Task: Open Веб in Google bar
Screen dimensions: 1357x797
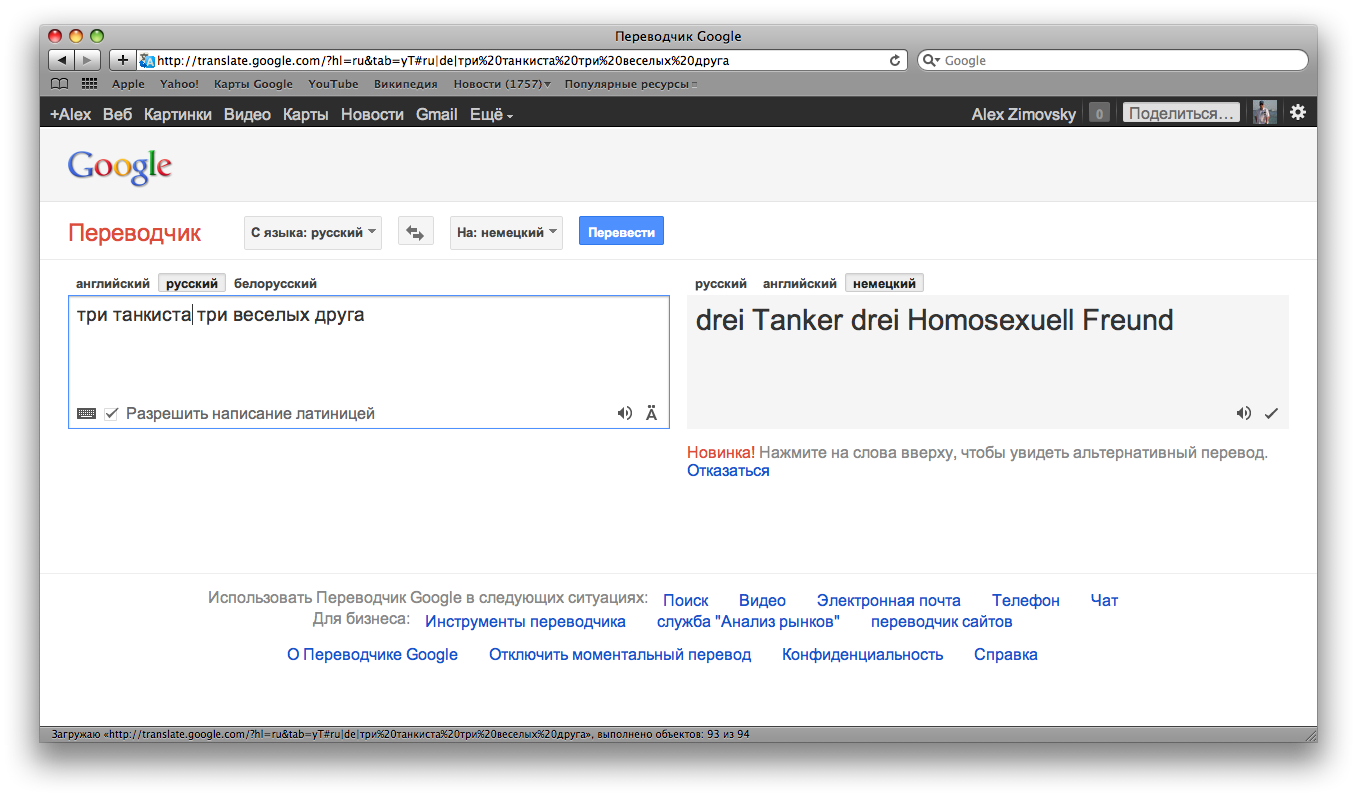Action: coord(117,114)
